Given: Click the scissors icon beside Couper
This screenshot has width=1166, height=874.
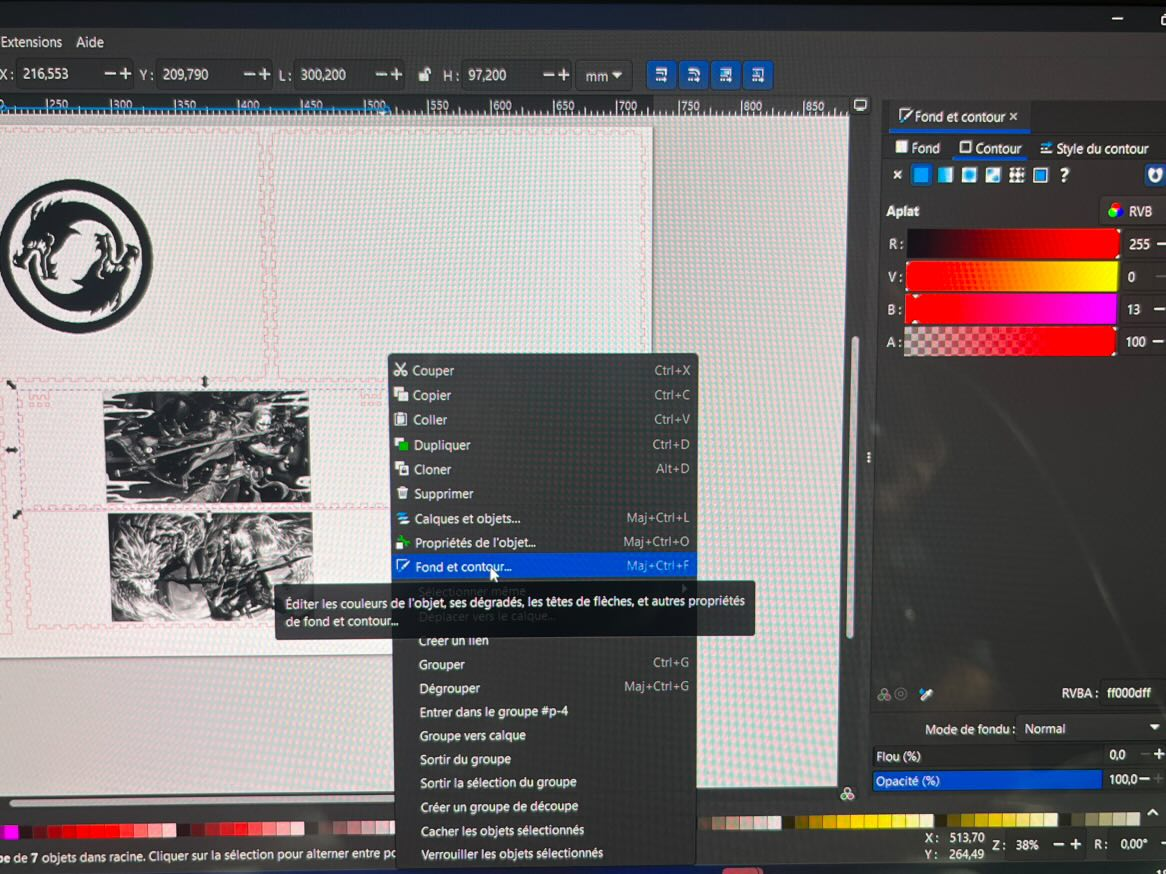Looking at the screenshot, I should (401, 370).
